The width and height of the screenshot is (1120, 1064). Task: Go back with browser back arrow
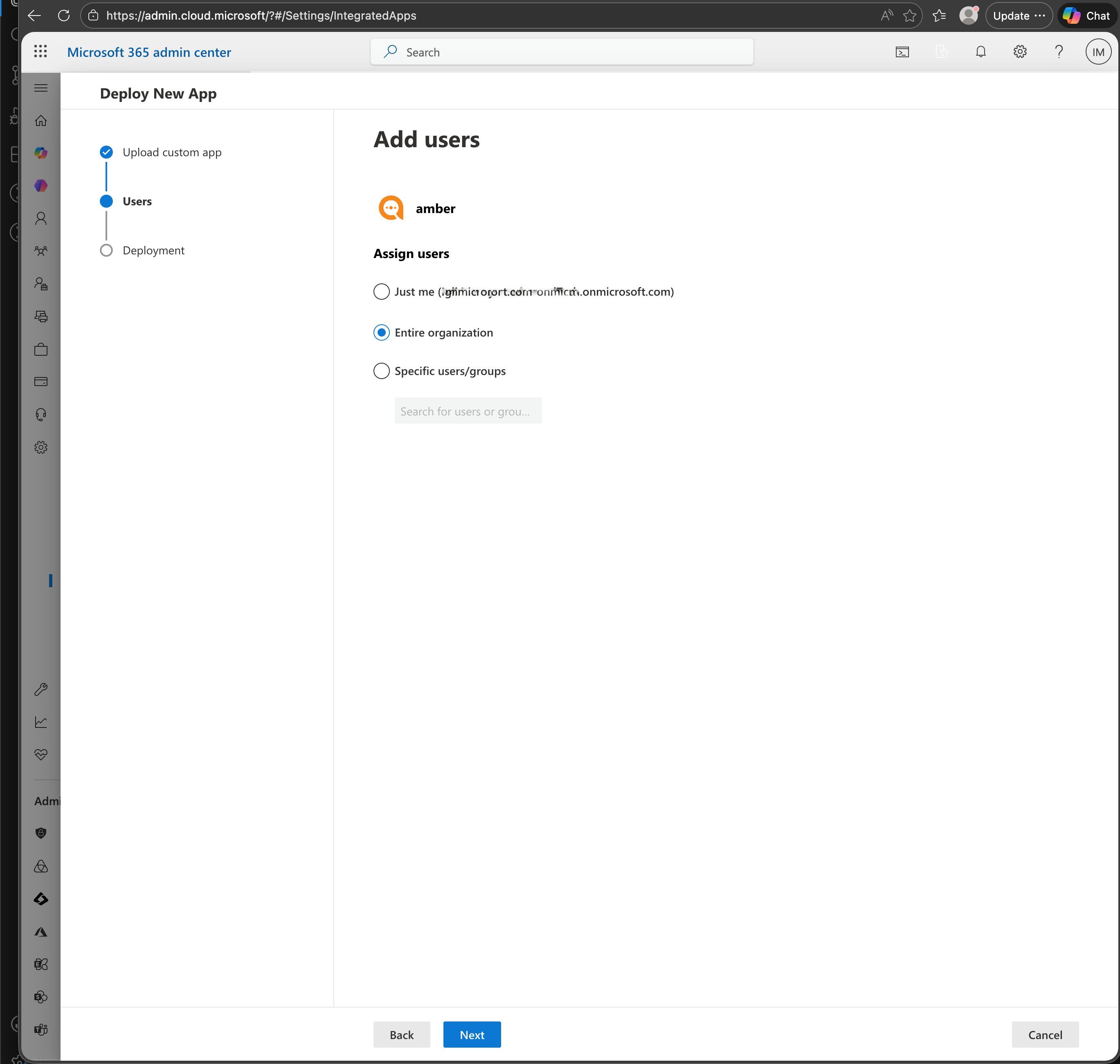[34, 16]
